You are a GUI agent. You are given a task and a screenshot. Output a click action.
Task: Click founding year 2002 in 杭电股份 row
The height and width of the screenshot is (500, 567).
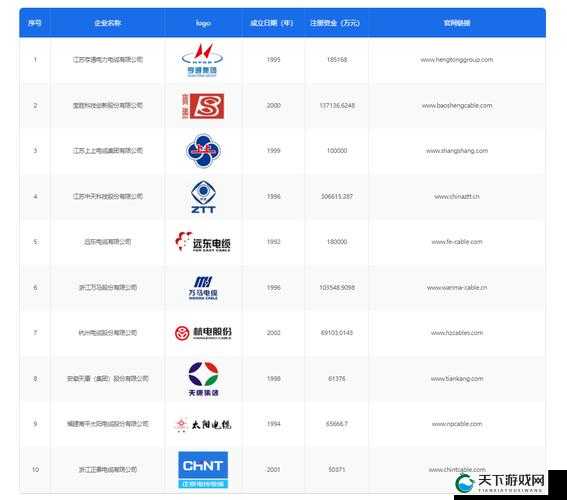[x=273, y=333]
